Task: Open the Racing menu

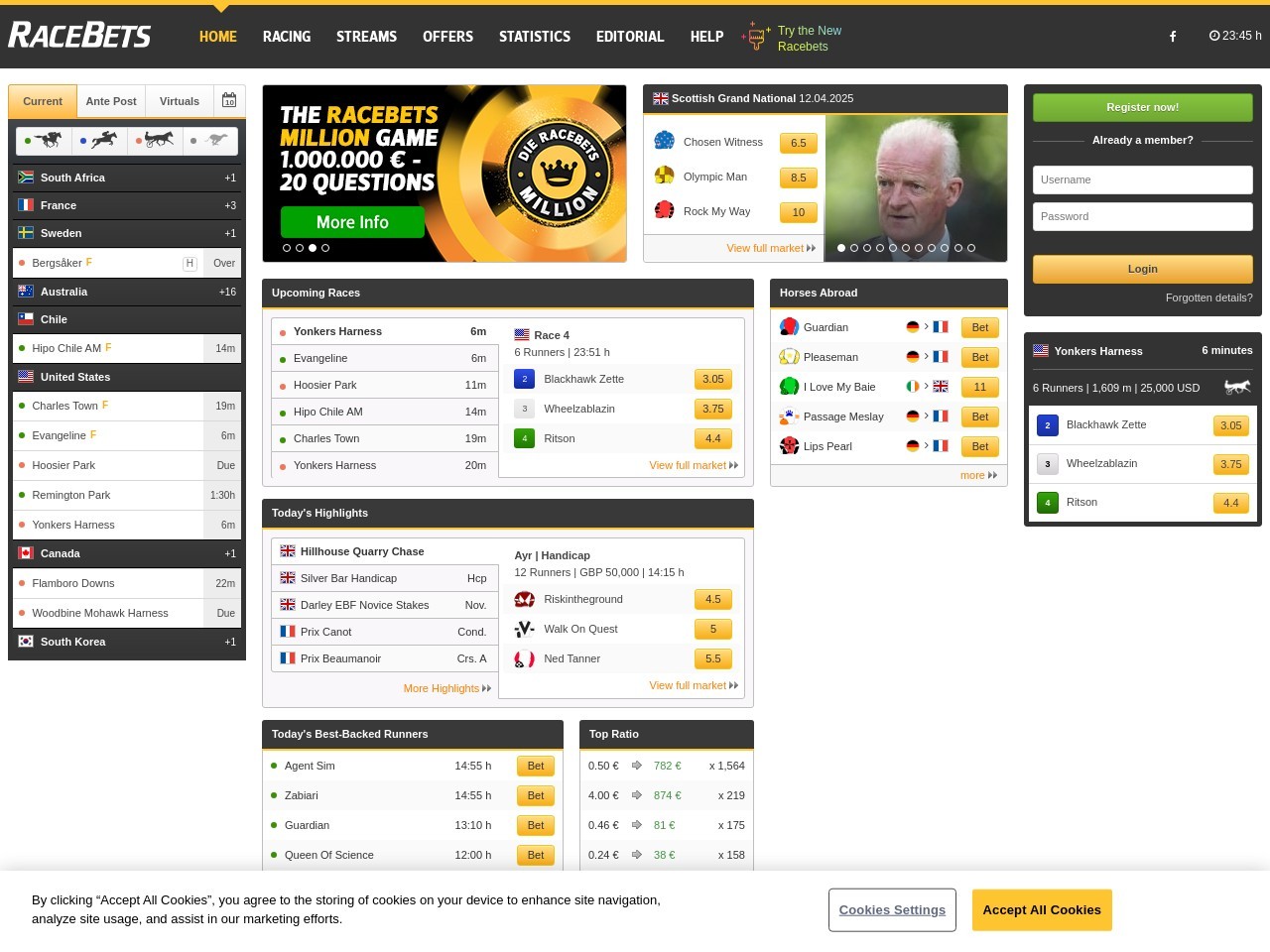Action: 287,37
